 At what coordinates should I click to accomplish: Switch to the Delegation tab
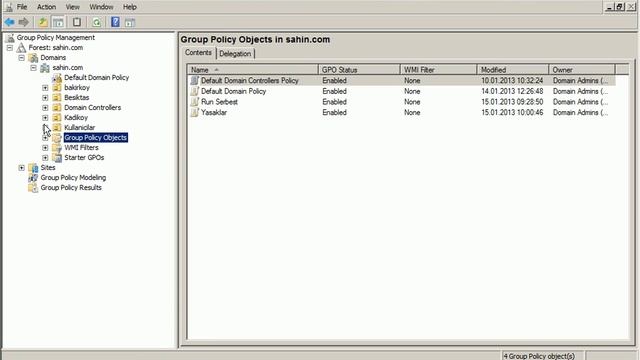click(235, 54)
